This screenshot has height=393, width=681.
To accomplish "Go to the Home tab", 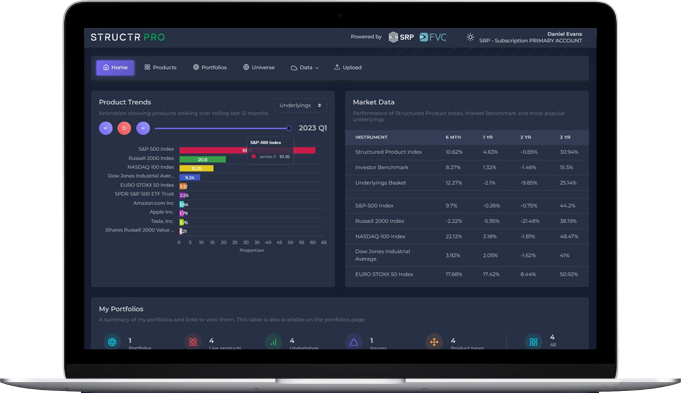I will [115, 68].
